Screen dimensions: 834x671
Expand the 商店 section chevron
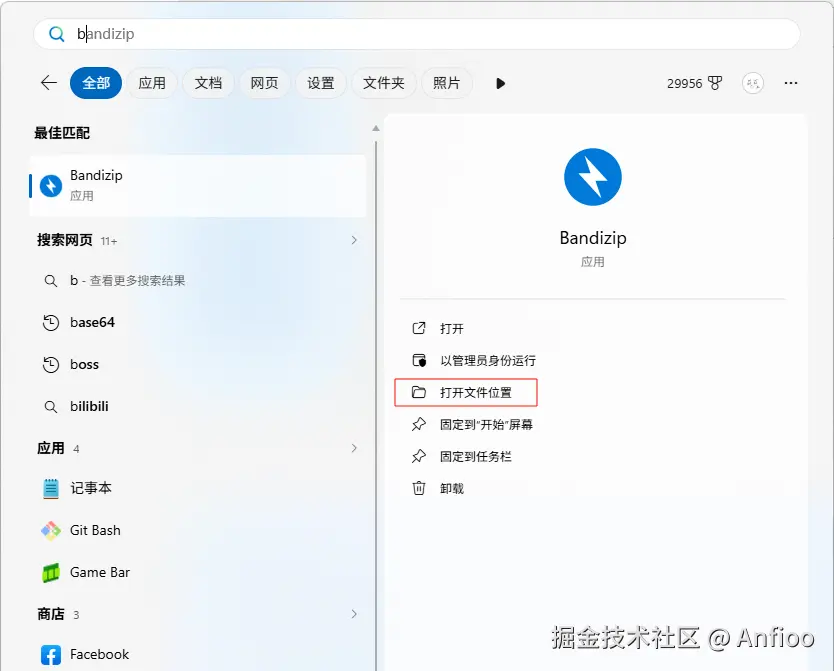[354, 614]
